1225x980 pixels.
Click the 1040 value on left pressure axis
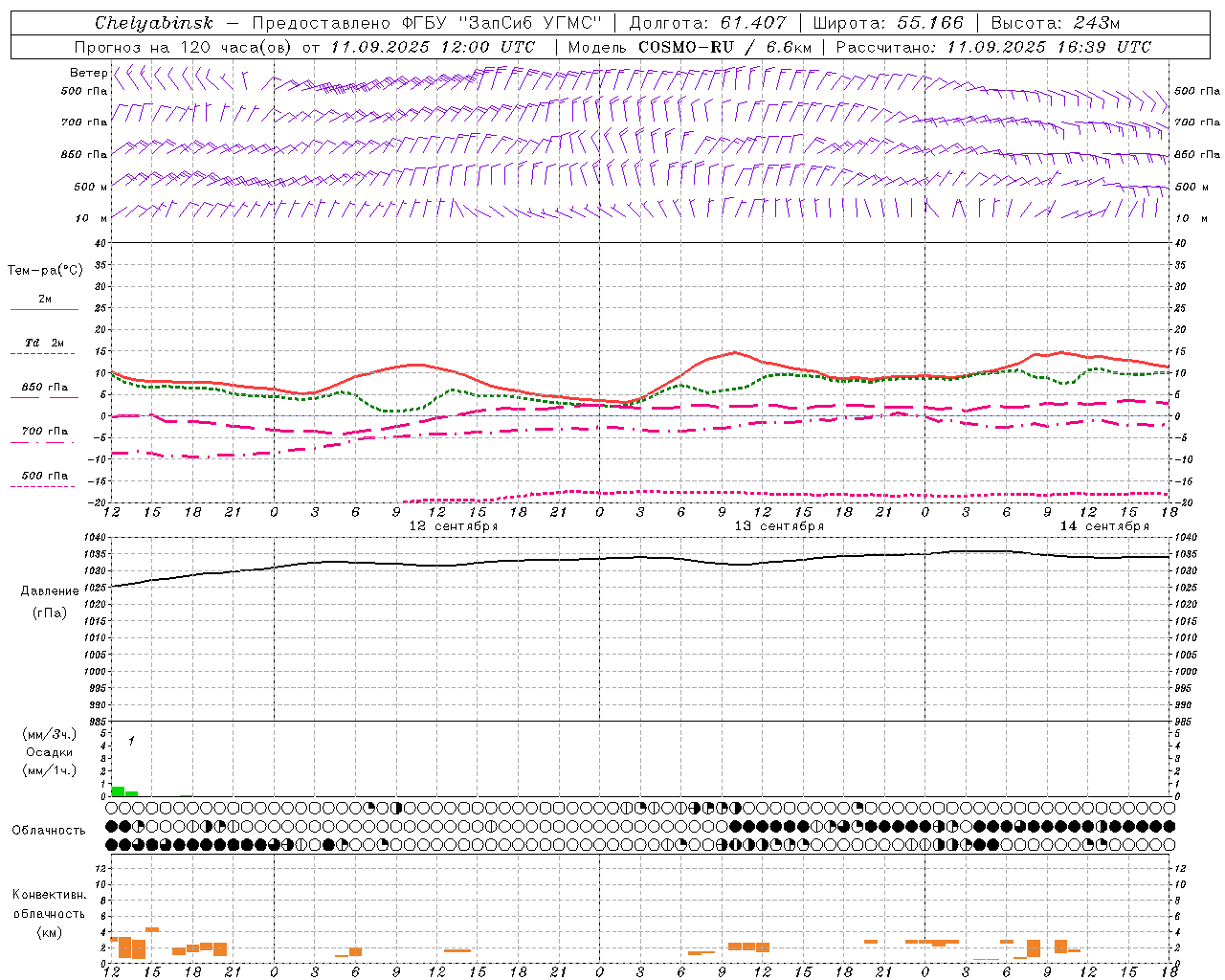[x=95, y=538]
